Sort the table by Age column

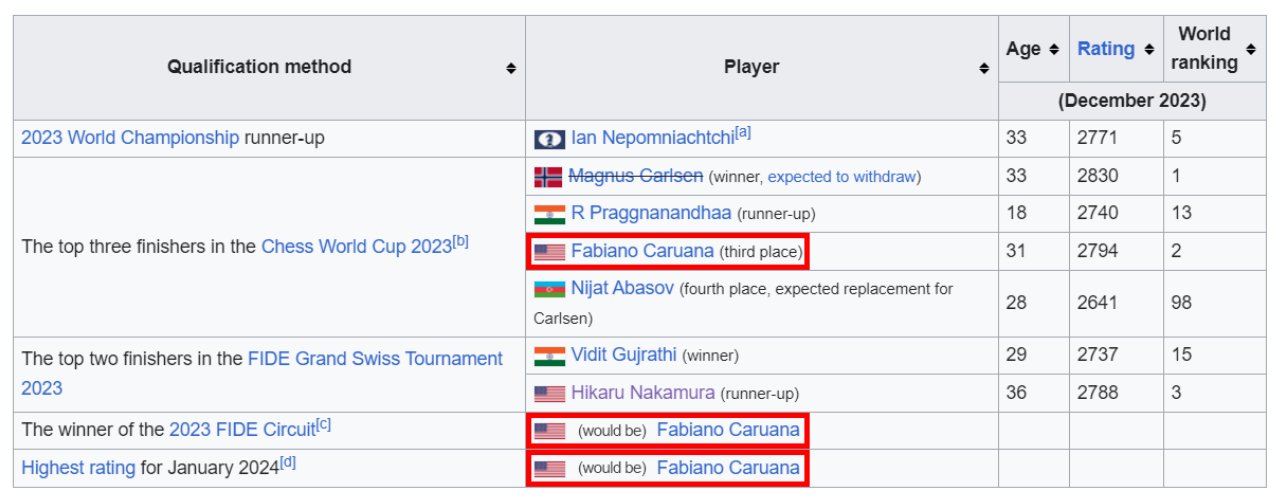pos(1054,49)
